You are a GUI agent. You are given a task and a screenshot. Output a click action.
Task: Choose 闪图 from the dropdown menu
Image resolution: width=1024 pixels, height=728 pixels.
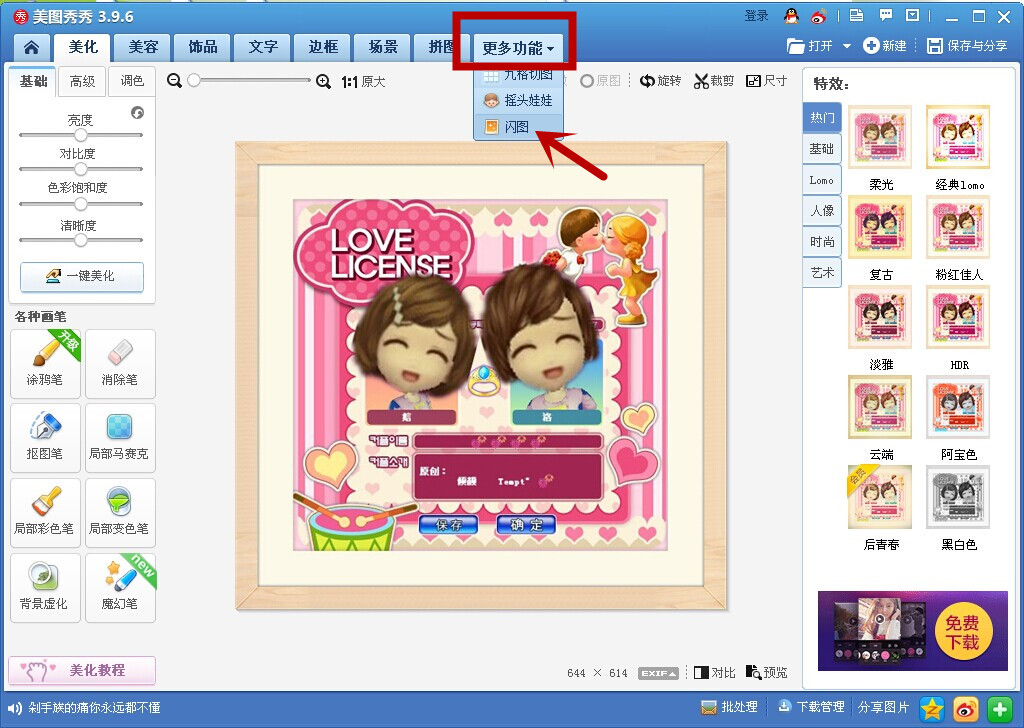point(519,127)
